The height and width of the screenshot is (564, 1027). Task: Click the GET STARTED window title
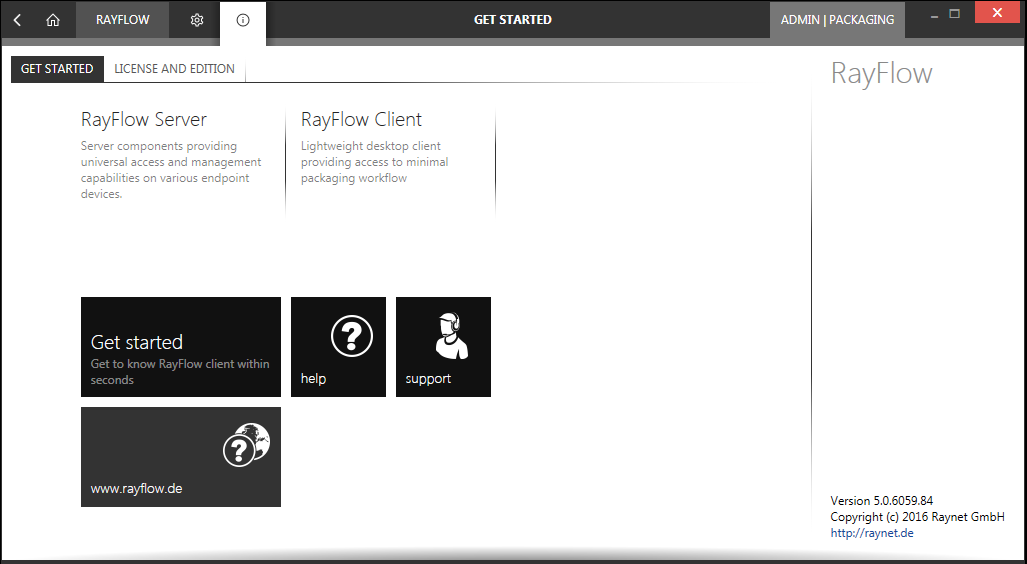click(x=513, y=20)
